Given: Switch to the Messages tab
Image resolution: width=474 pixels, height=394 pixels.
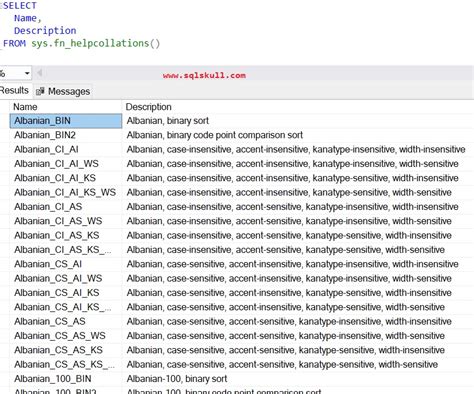Looking at the screenshot, I should coord(63,91).
